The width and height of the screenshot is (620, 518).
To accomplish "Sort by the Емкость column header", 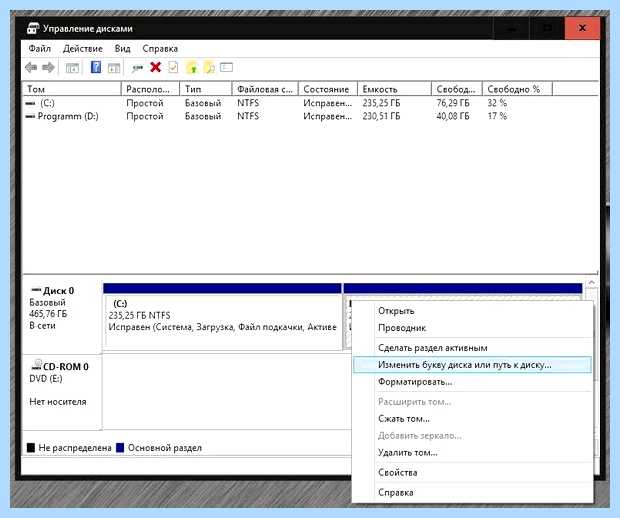I will pos(394,89).
